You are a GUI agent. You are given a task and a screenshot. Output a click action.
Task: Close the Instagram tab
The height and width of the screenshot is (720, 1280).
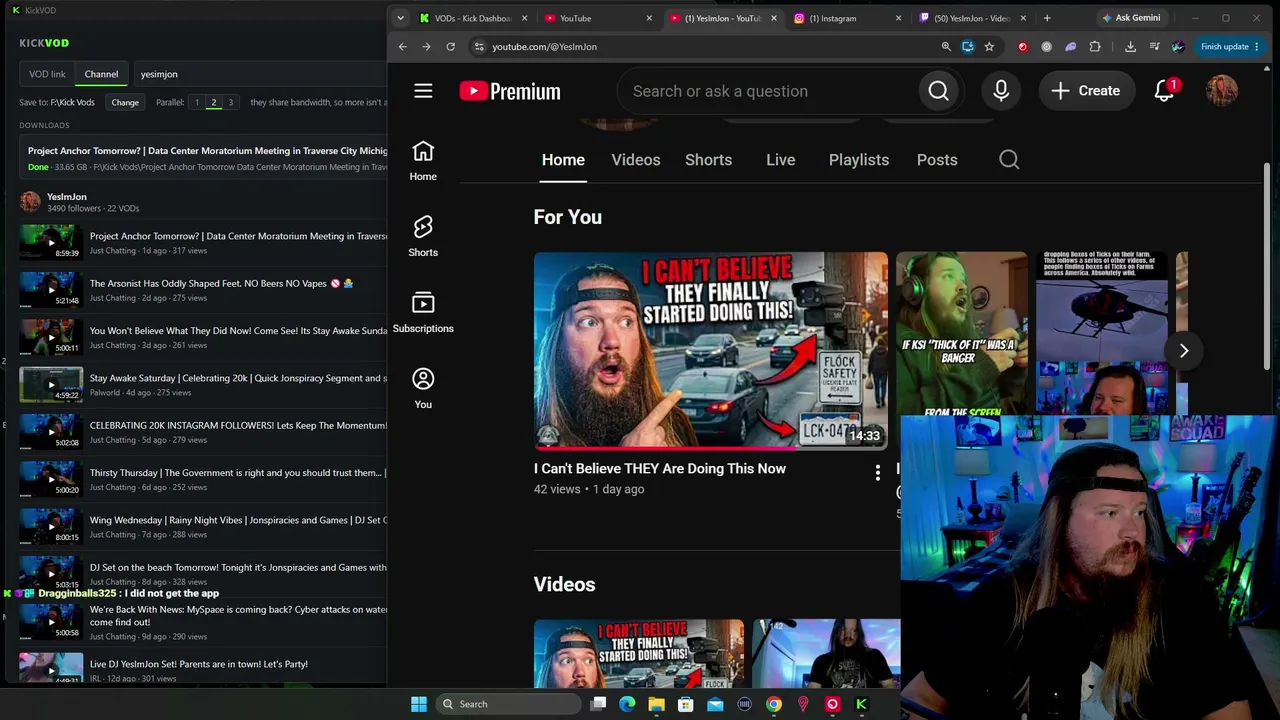(898, 18)
